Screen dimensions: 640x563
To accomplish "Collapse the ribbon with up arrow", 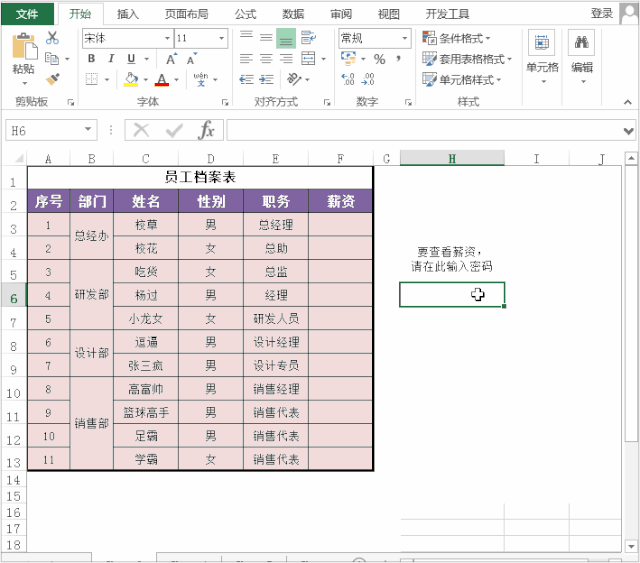I will point(628,102).
